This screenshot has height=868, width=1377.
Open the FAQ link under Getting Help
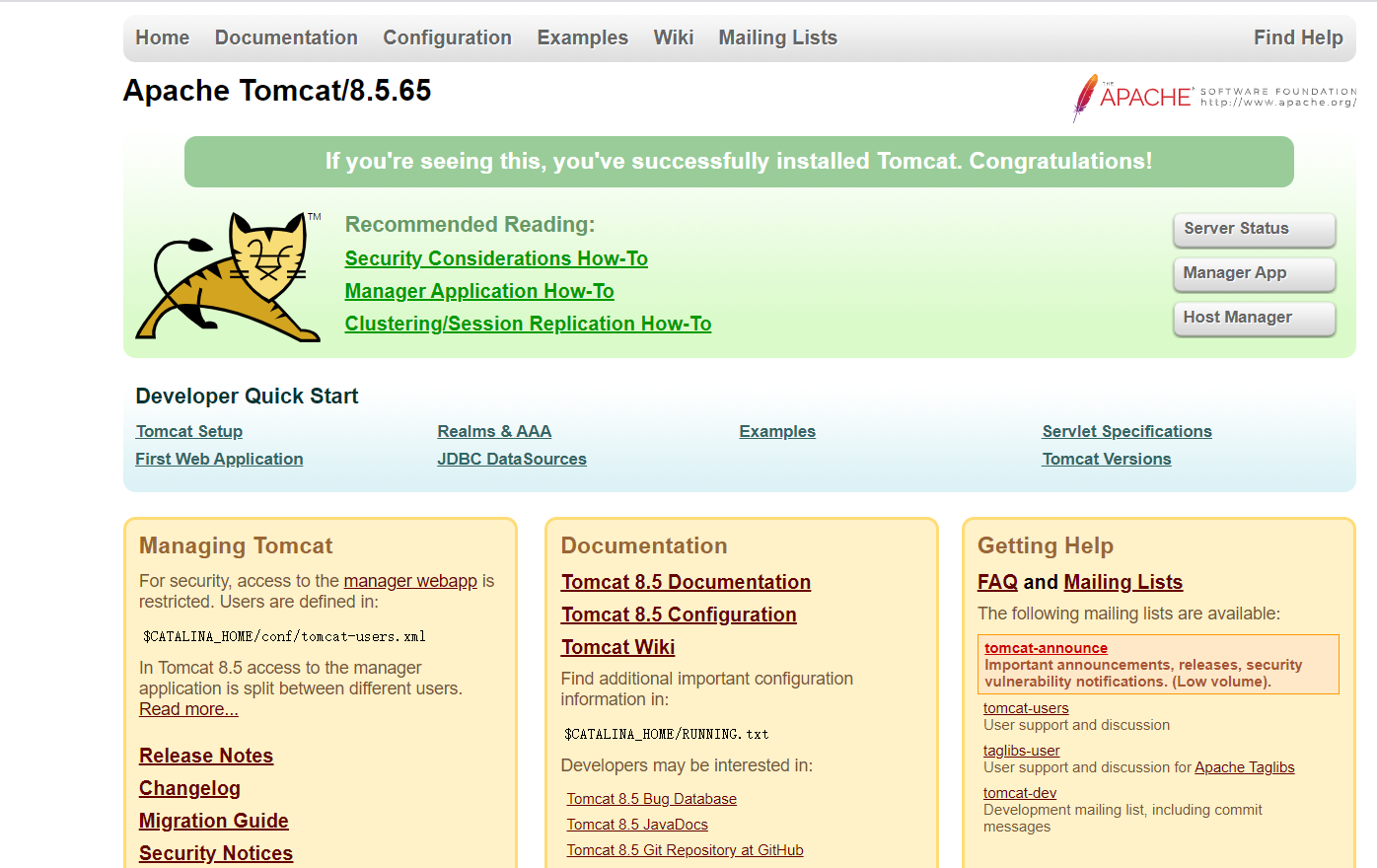pyautogui.click(x=997, y=582)
